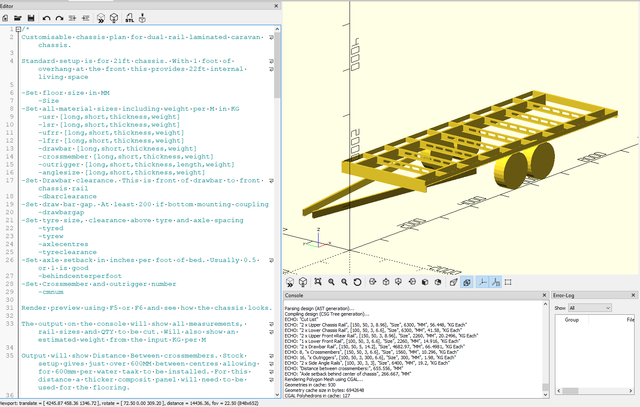Click the '-dbarclearance' line in editor
The height and width of the screenshot is (407, 640).
pos(67,196)
